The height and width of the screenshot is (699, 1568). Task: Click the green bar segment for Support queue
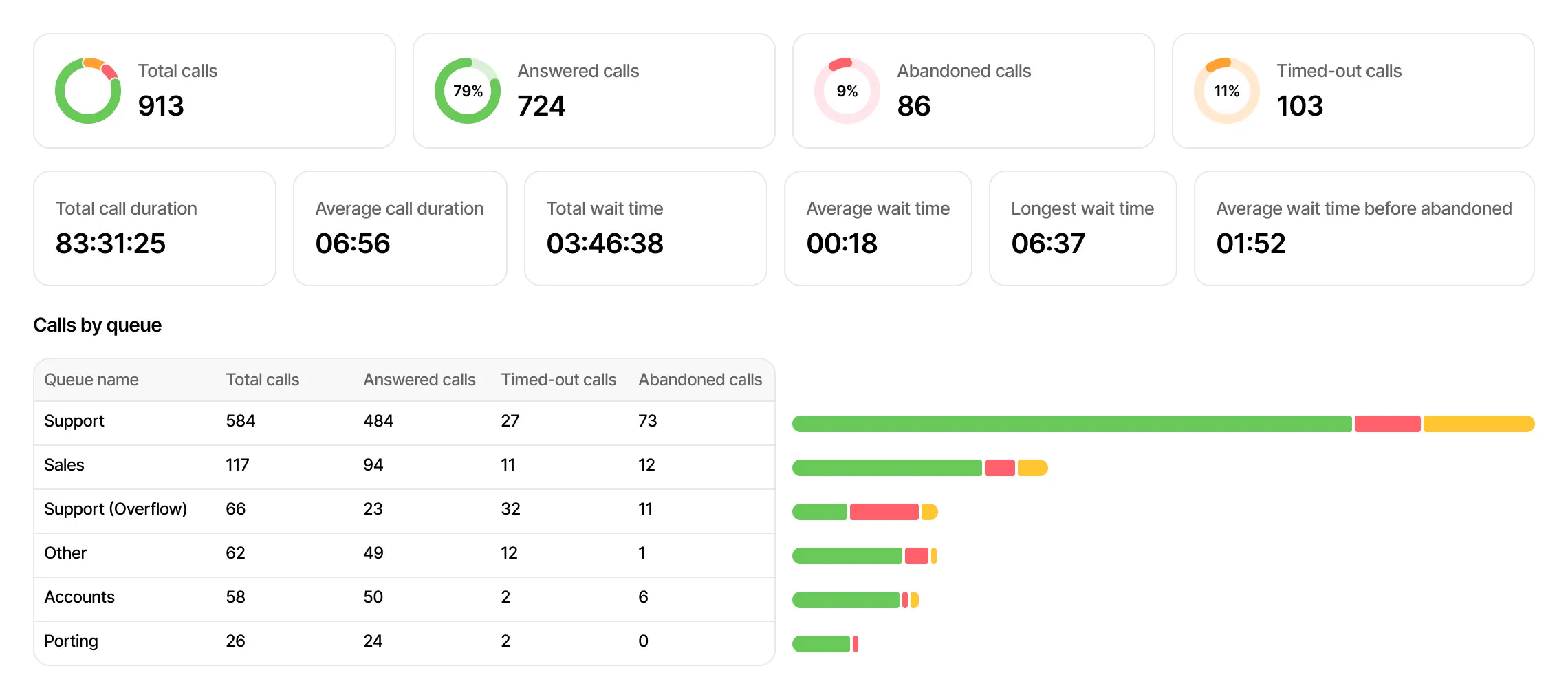[x=1072, y=424]
